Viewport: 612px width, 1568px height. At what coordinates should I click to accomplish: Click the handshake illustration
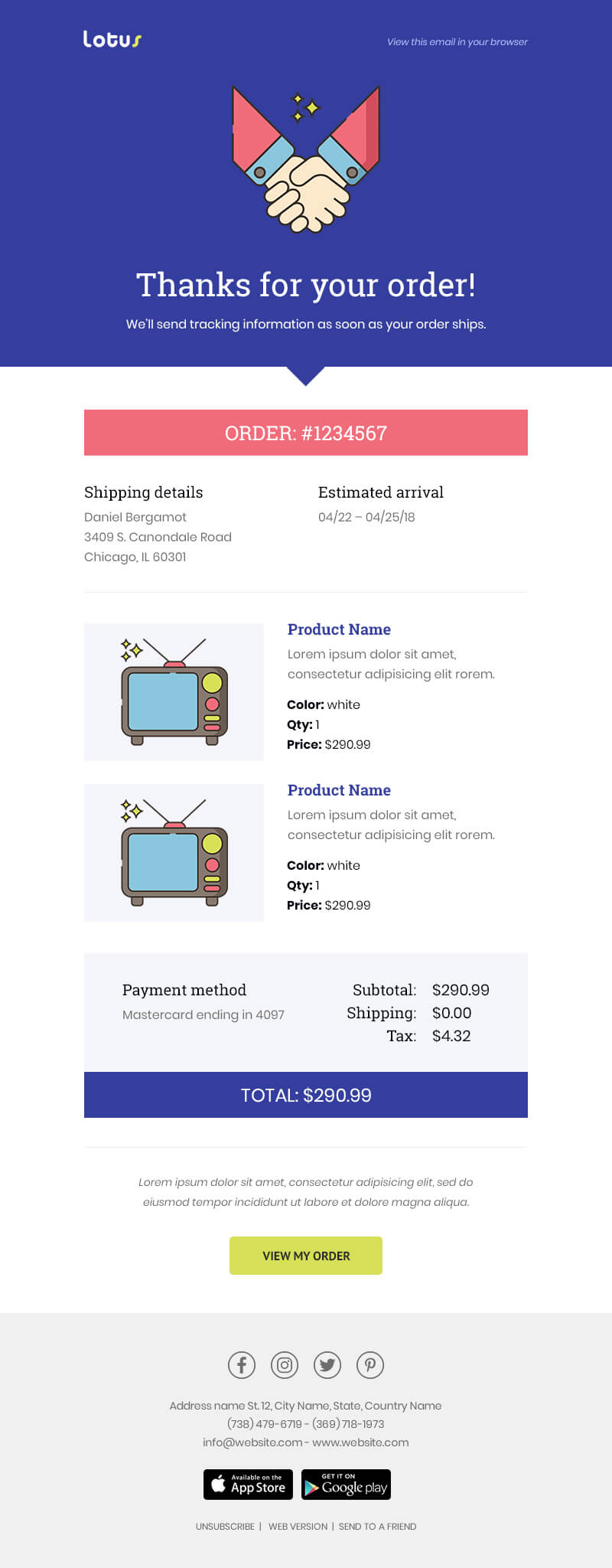[x=306, y=159]
